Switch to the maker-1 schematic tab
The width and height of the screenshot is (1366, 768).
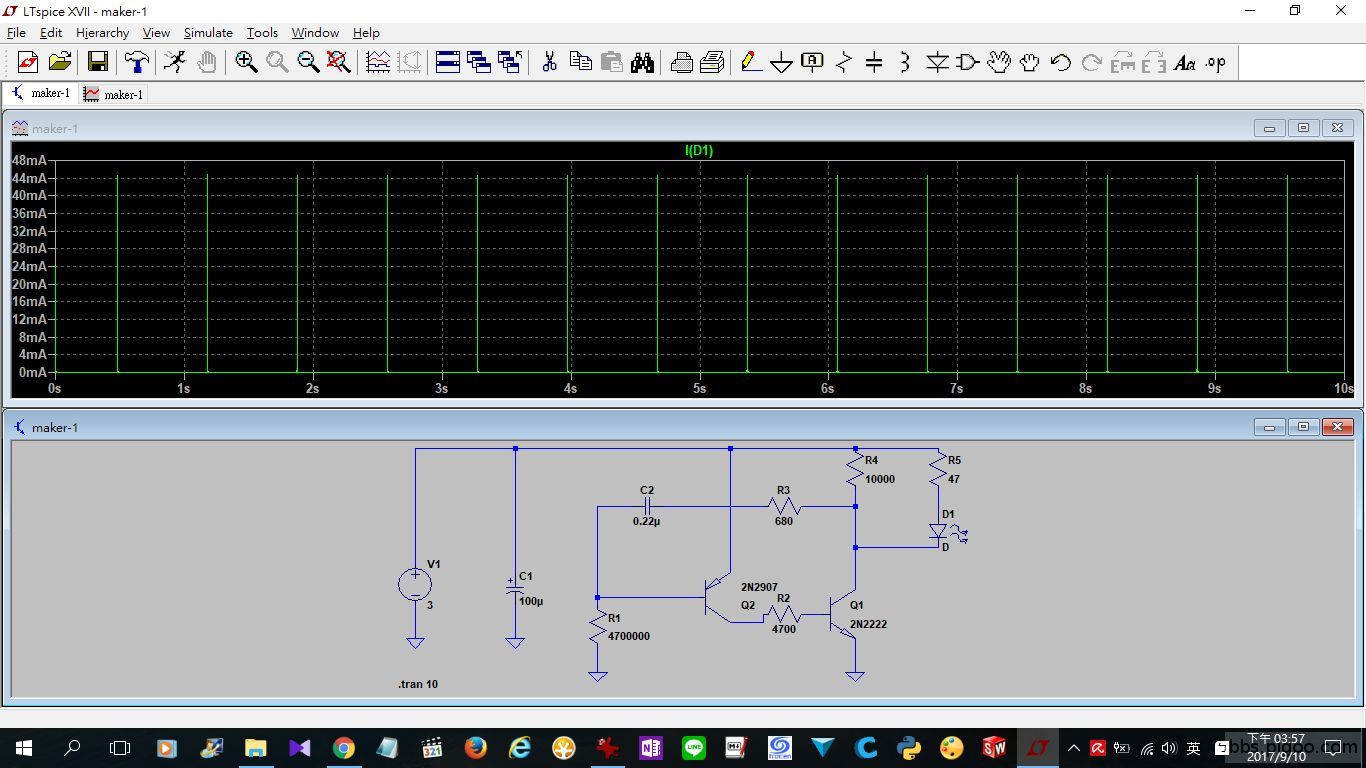click(x=41, y=93)
